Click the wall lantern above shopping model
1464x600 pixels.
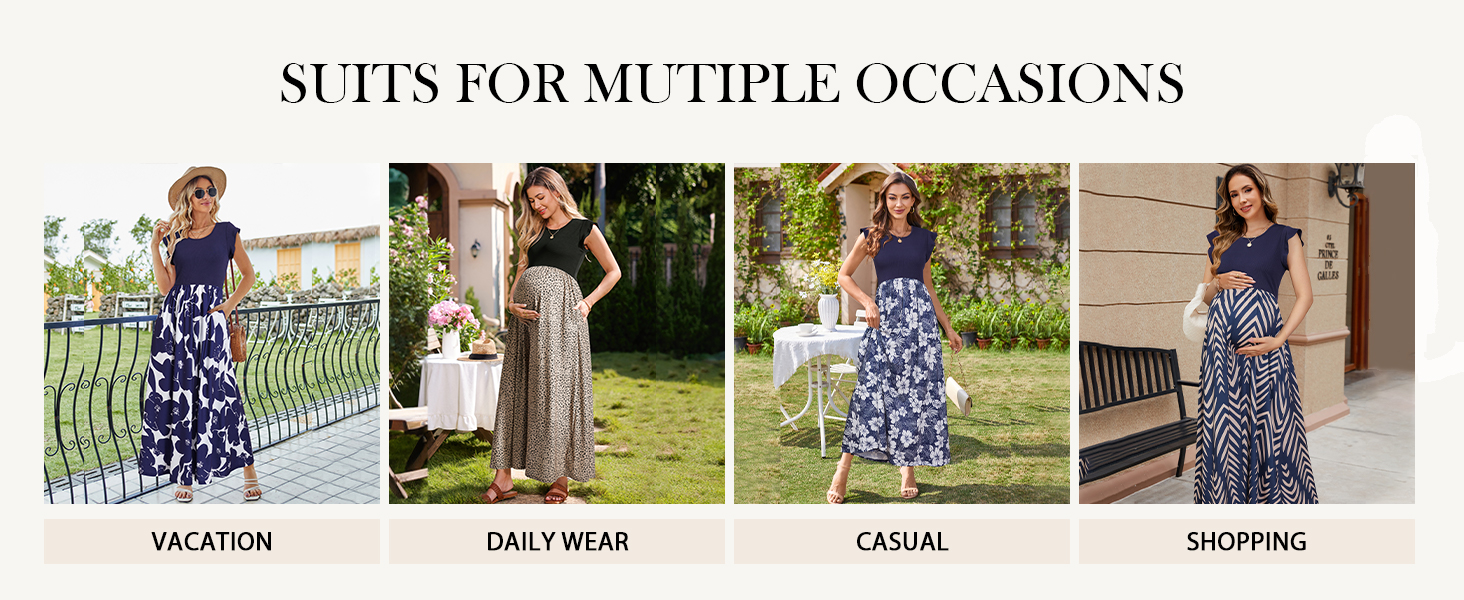point(1346,182)
